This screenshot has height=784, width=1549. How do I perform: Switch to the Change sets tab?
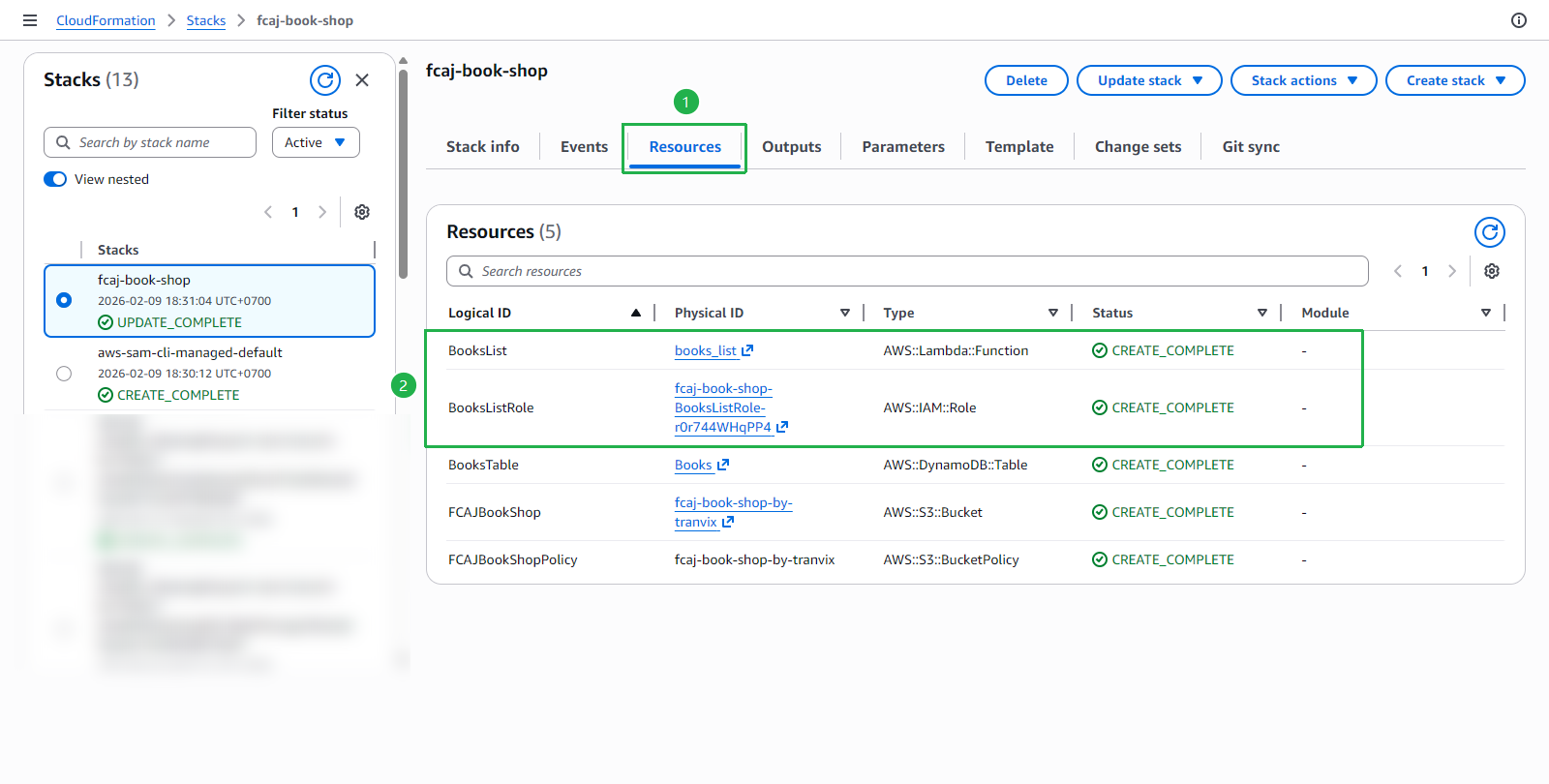[1138, 147]
